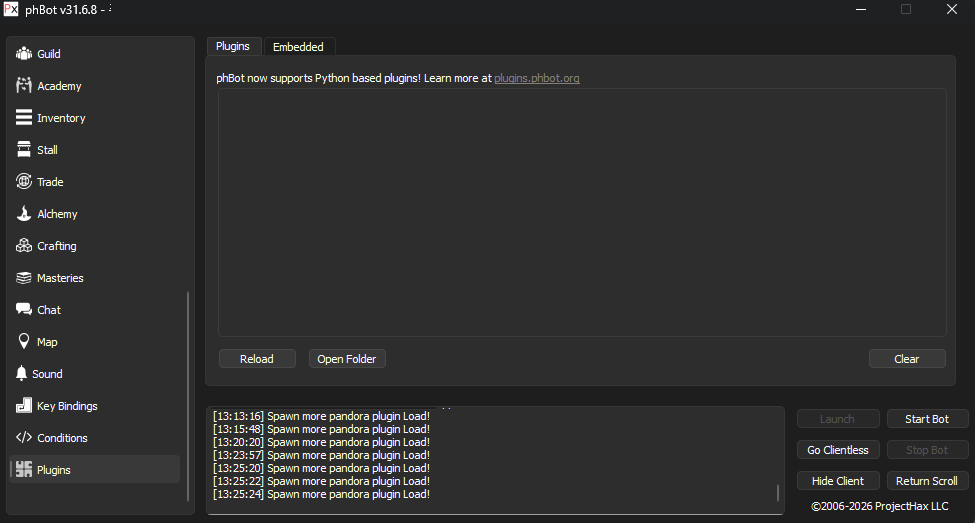Open the Crafting cubes icon
The image size is (975, 523).
coord(24,246)
